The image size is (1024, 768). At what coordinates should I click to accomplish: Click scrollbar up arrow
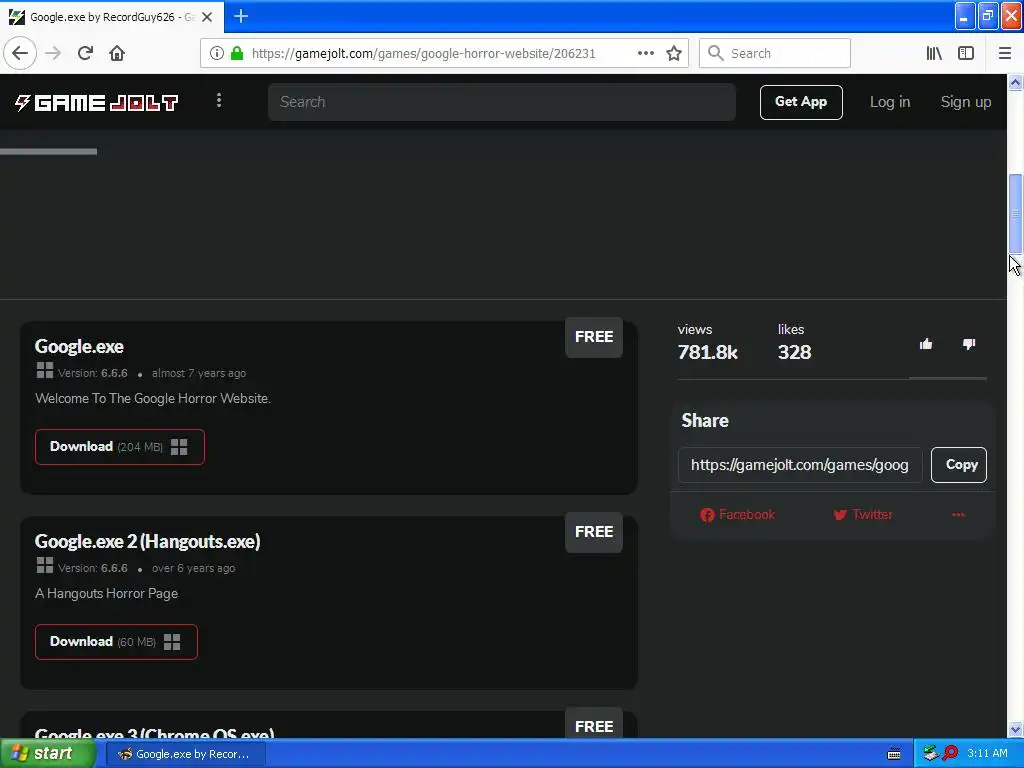coord(1015,83)
